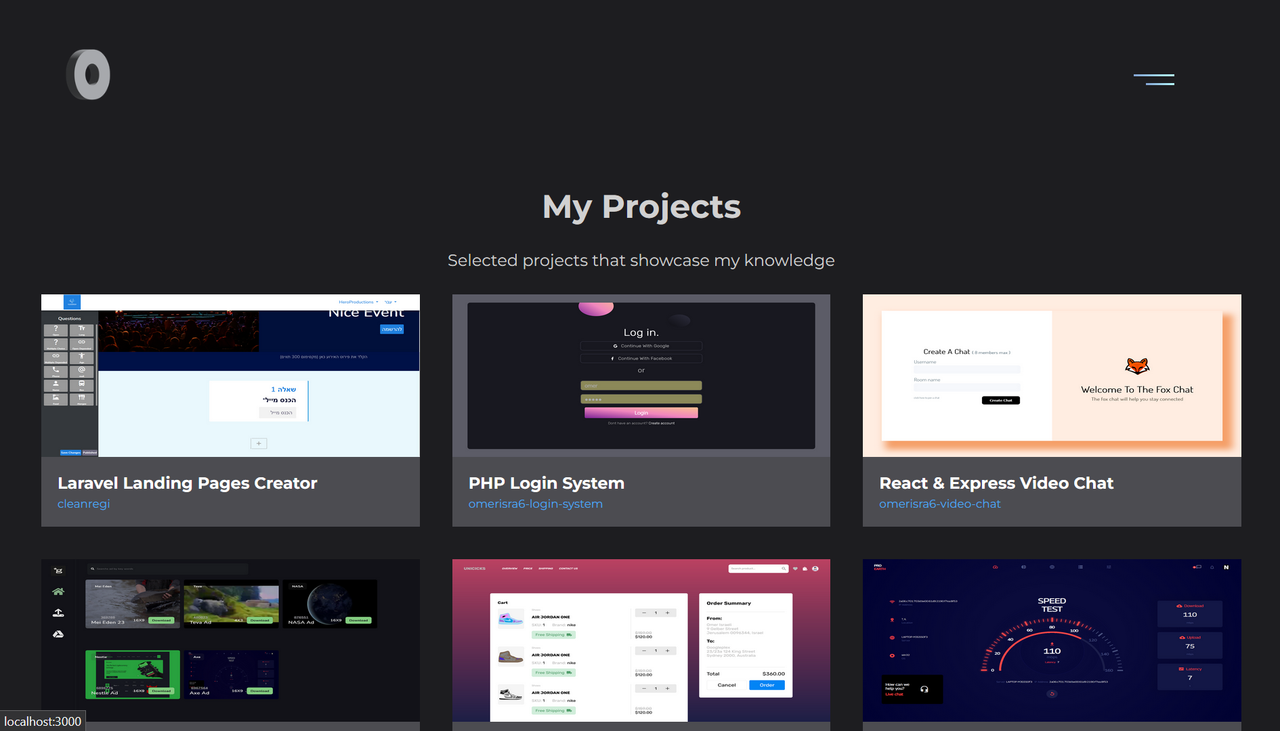Image resolution: width=1280 pixels, height=731 pixels.
Task: Follow the omerisra6-video-chat link
Action: point(940,504)
